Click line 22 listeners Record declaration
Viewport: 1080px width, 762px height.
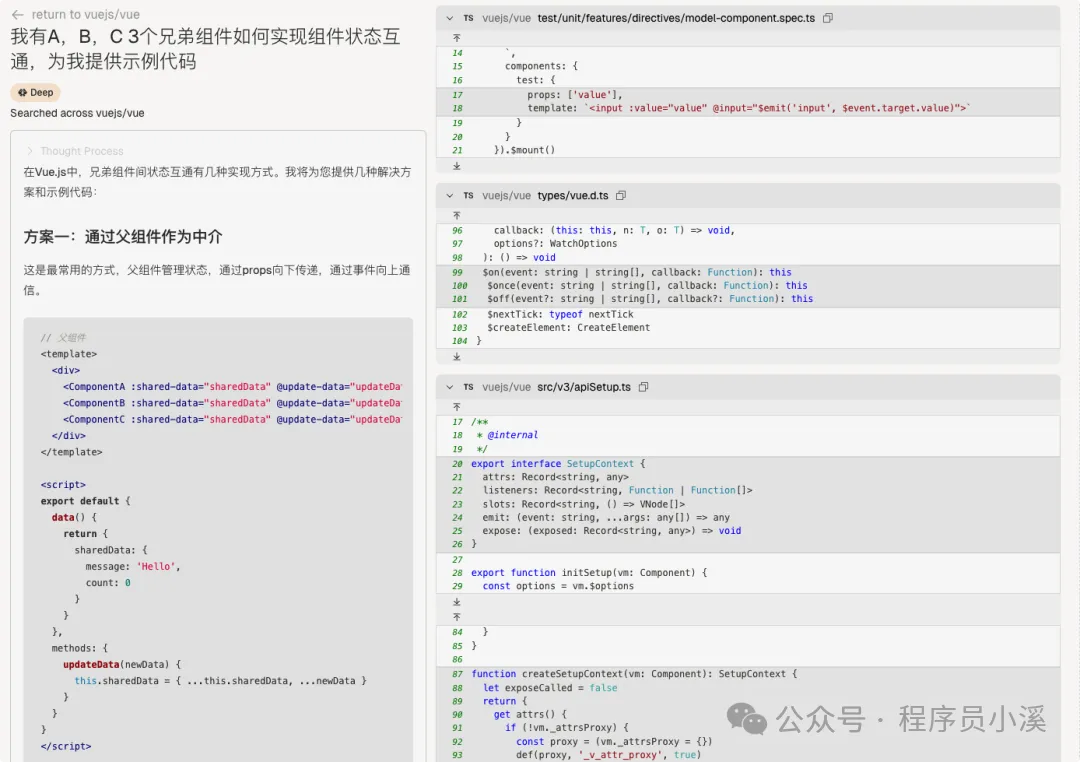617,491
